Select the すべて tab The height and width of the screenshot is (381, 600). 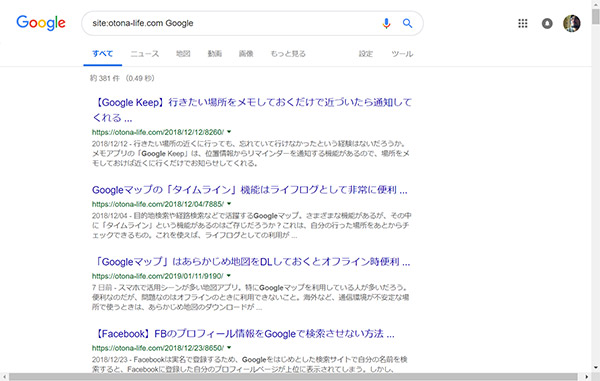click(103, 54)
